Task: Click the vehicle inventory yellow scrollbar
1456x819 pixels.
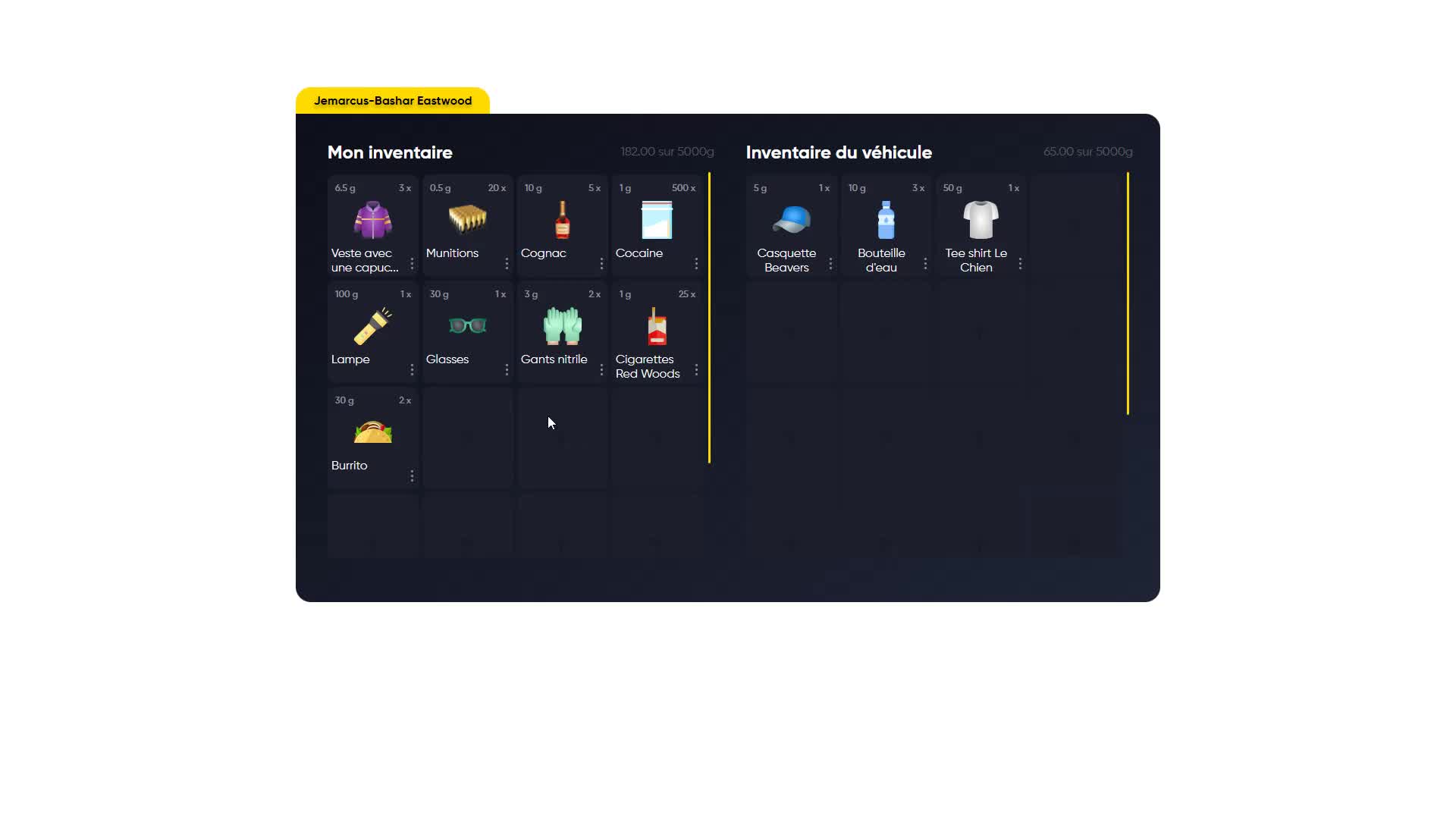Action: click(1128, 293)
